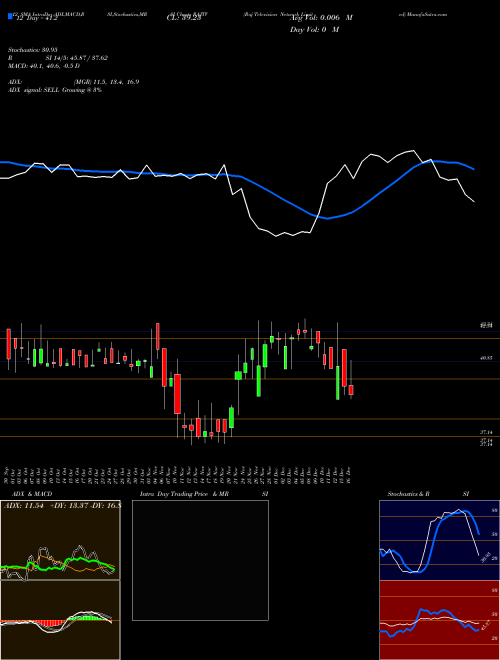Click the ADX & MACD panel title
The height and width of the screenshot is (660, 500).
point(32,494)
